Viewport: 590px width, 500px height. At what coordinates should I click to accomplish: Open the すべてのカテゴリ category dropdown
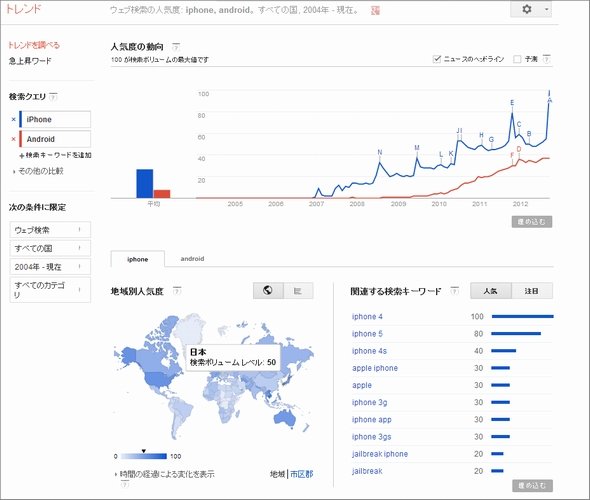click(50, 290)
